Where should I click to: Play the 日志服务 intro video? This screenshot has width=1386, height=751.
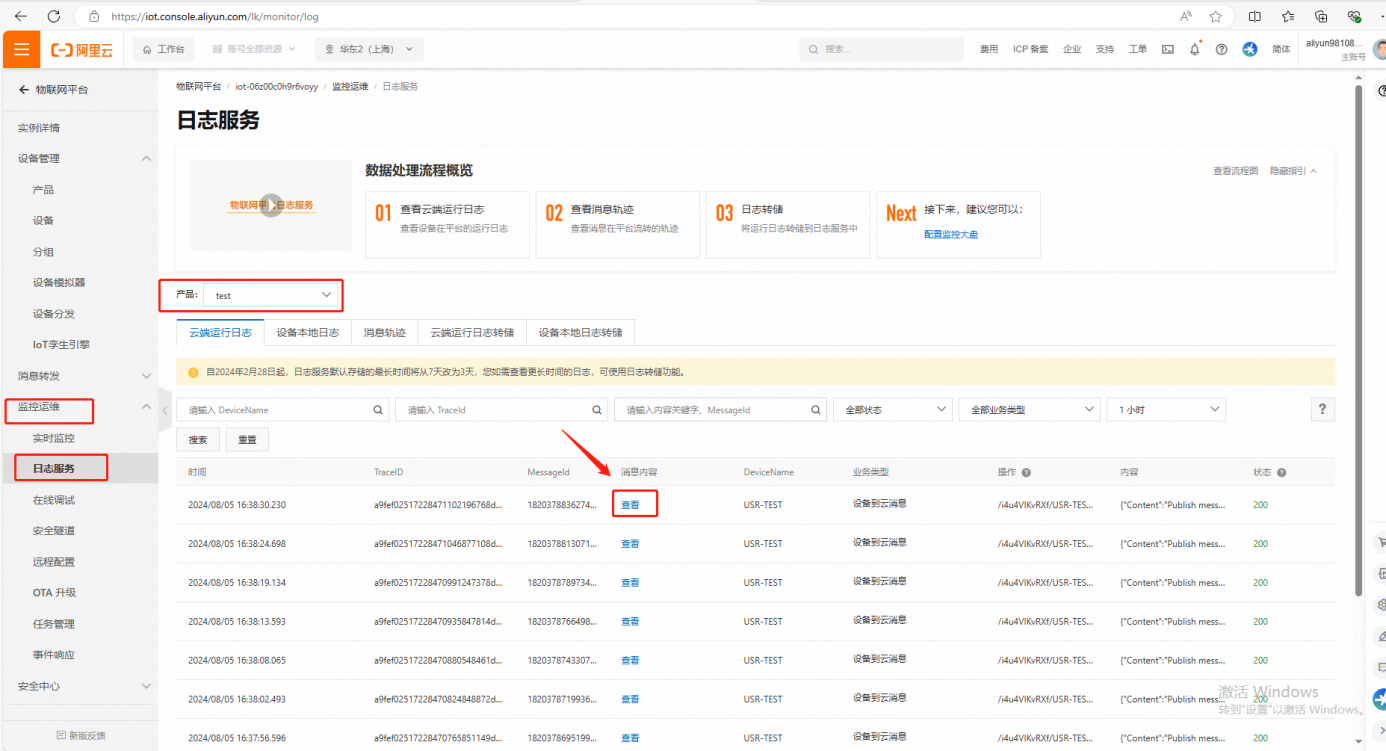pos(270,205)
